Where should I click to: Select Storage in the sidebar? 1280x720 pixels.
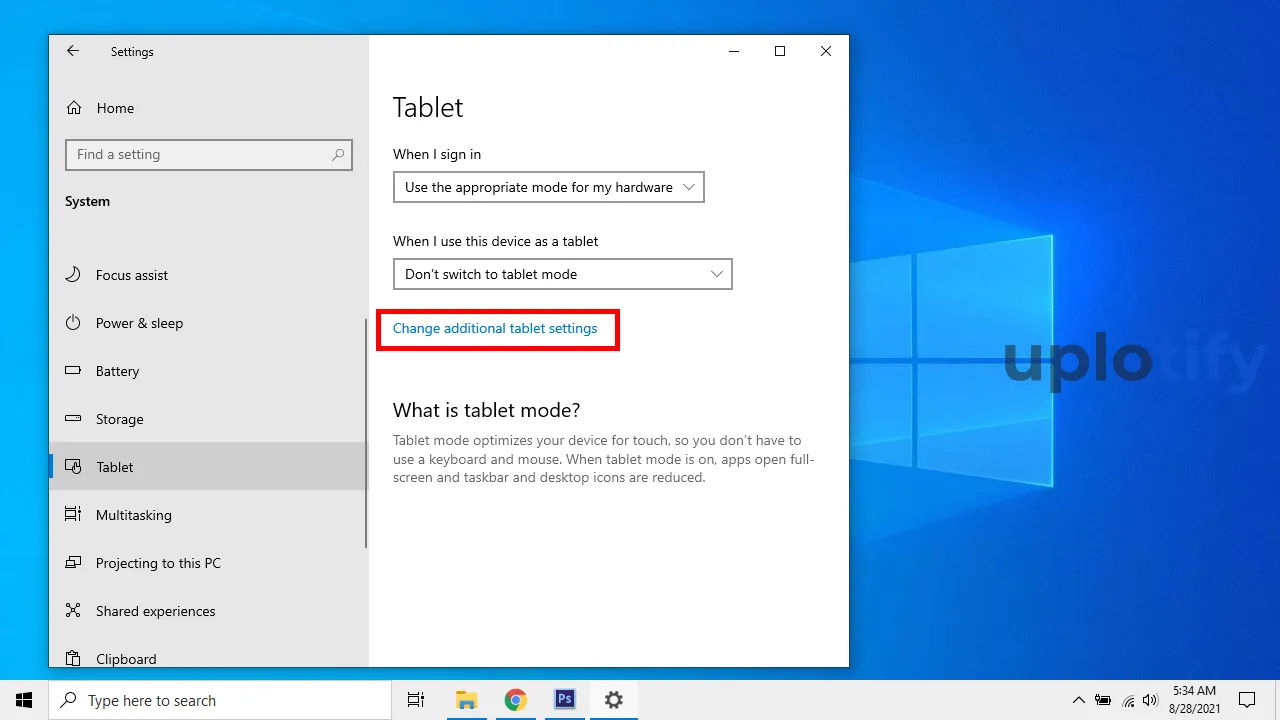pyautogui.click(x=119, y=419)
